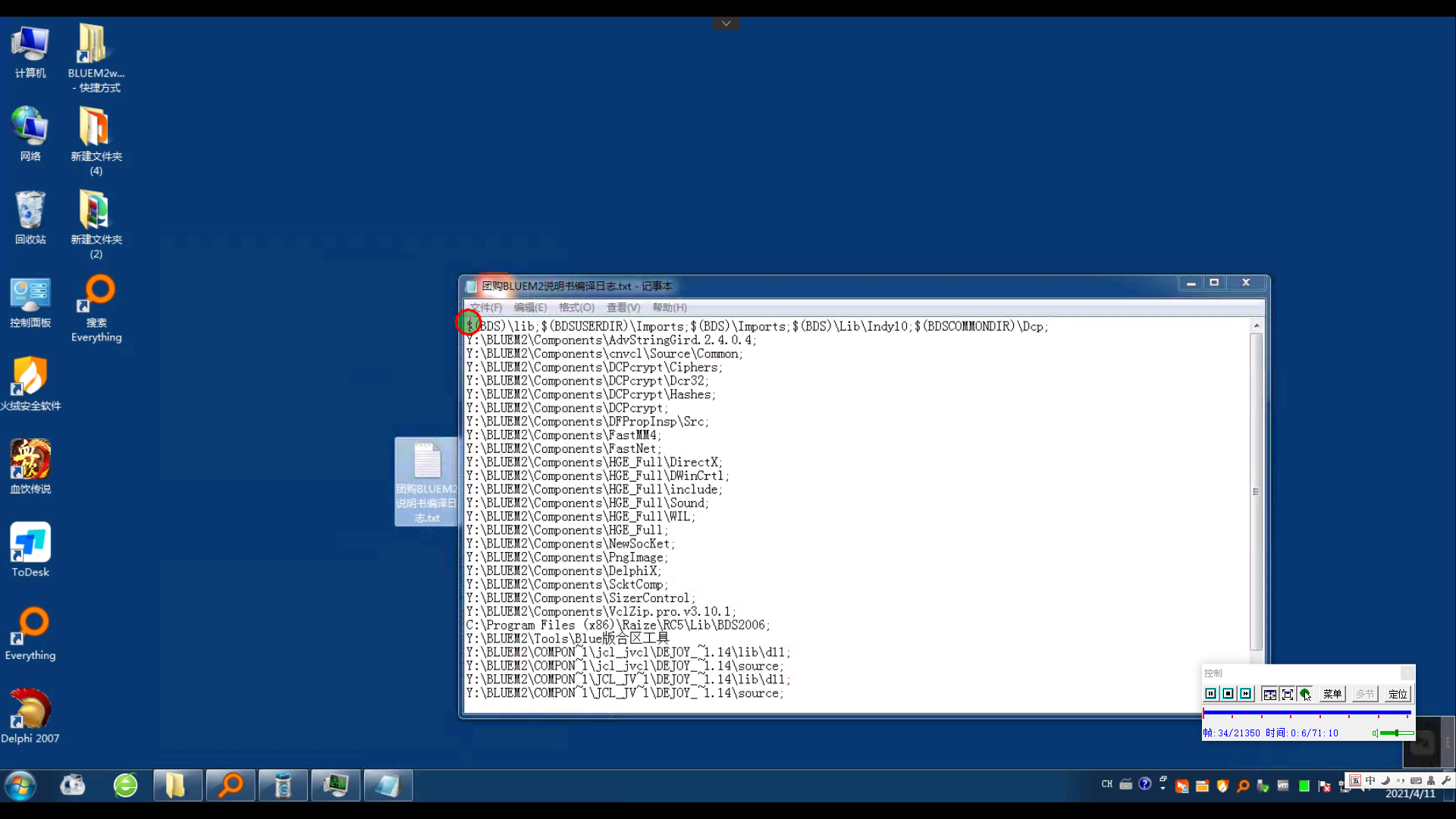Click the CH language indicator
Image resolution: width=1456 pixels, height=819 pixels.
[x=1107, y=784]
